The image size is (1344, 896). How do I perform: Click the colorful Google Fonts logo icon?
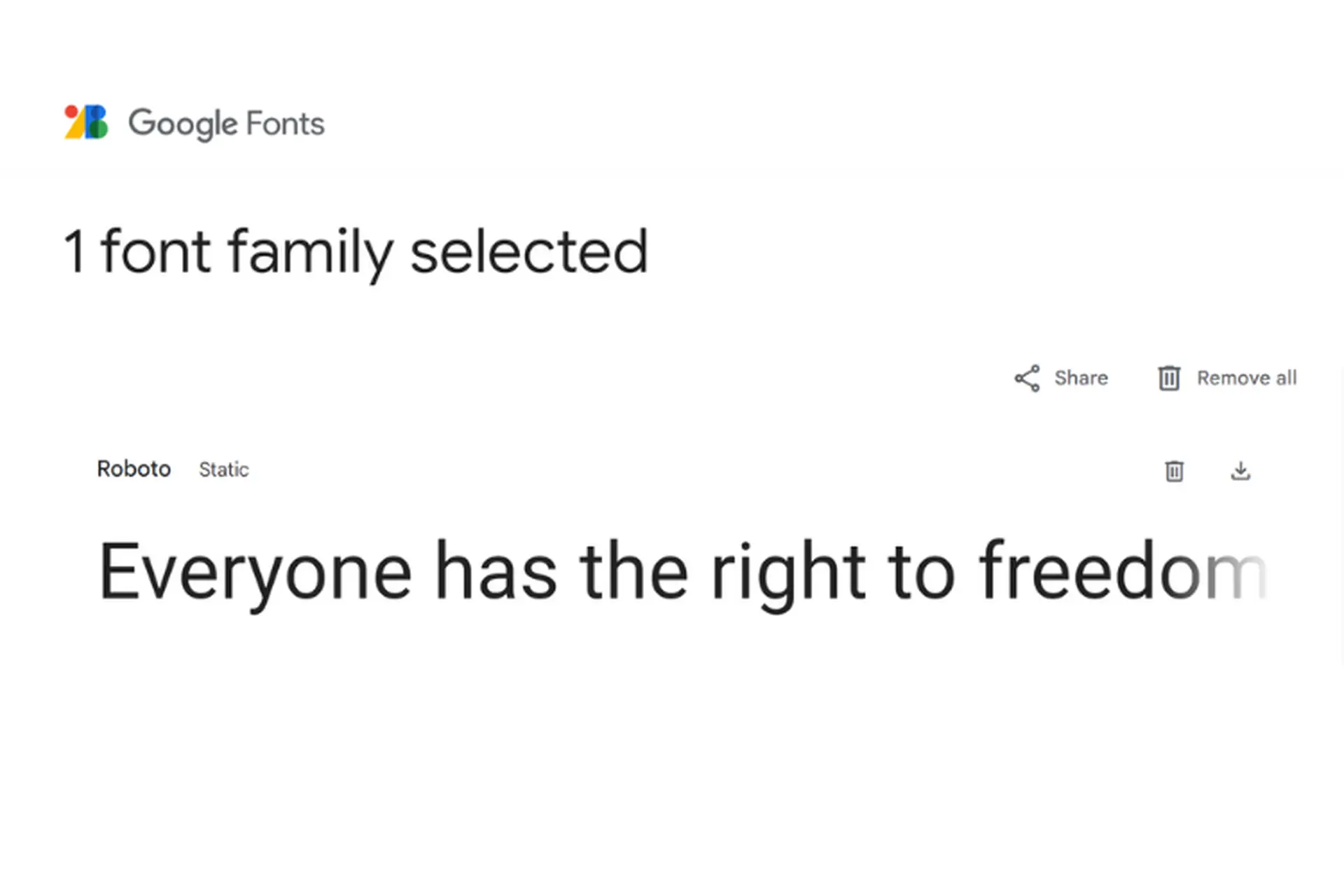point(86,122)
